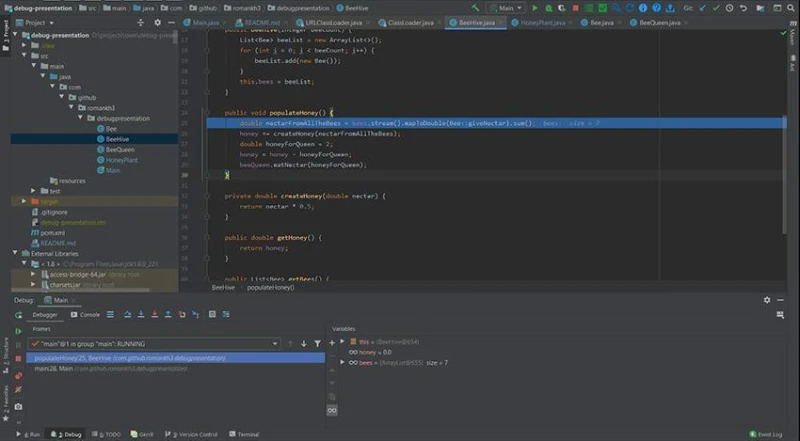Open the Terminal tool window button
The height and width of the screenshot is (441, 800).
point(245,435)
